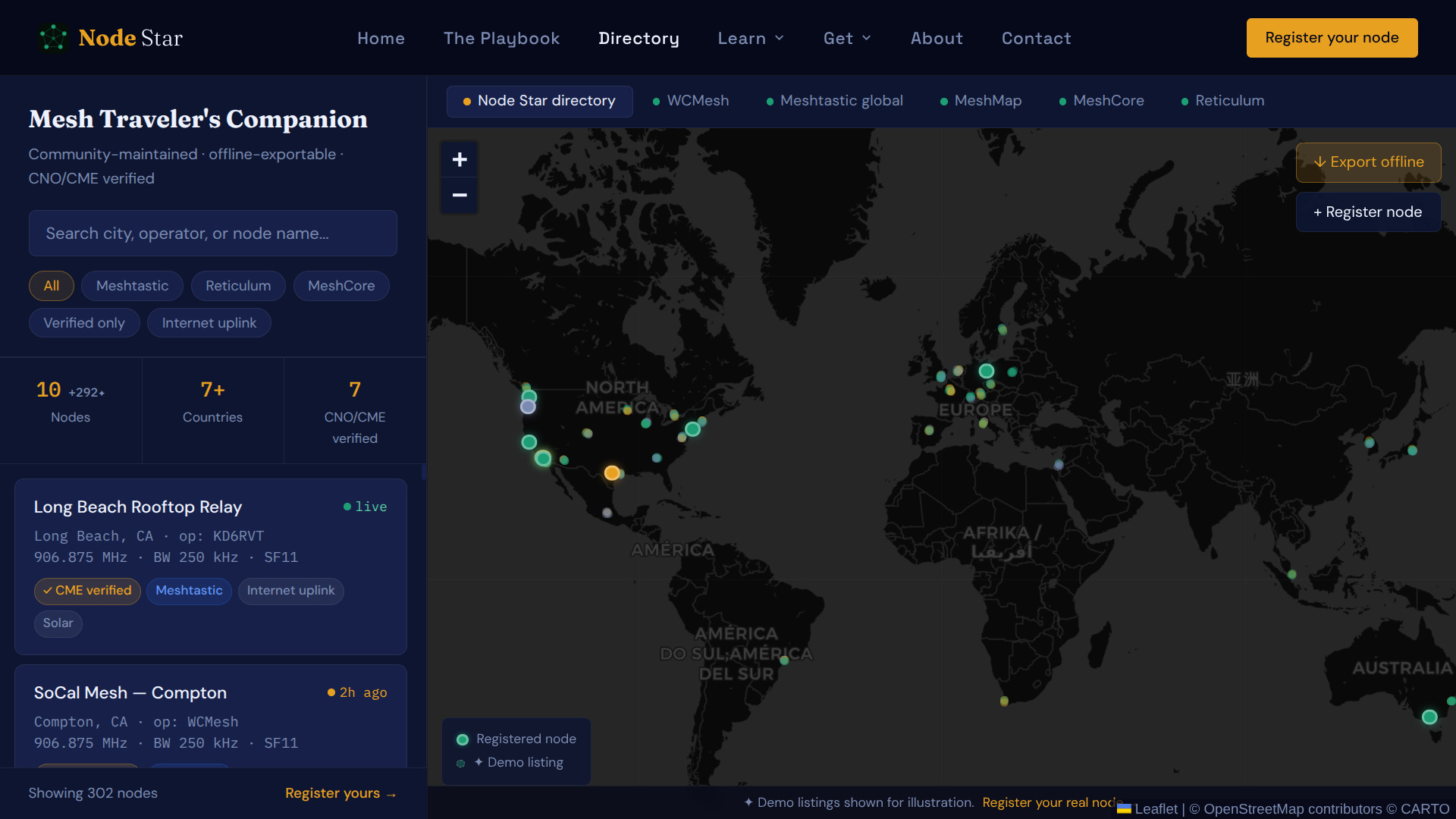Enable the Meshtastic filter chip
The width and height of the screenshot is (1456, 819).
132,286
